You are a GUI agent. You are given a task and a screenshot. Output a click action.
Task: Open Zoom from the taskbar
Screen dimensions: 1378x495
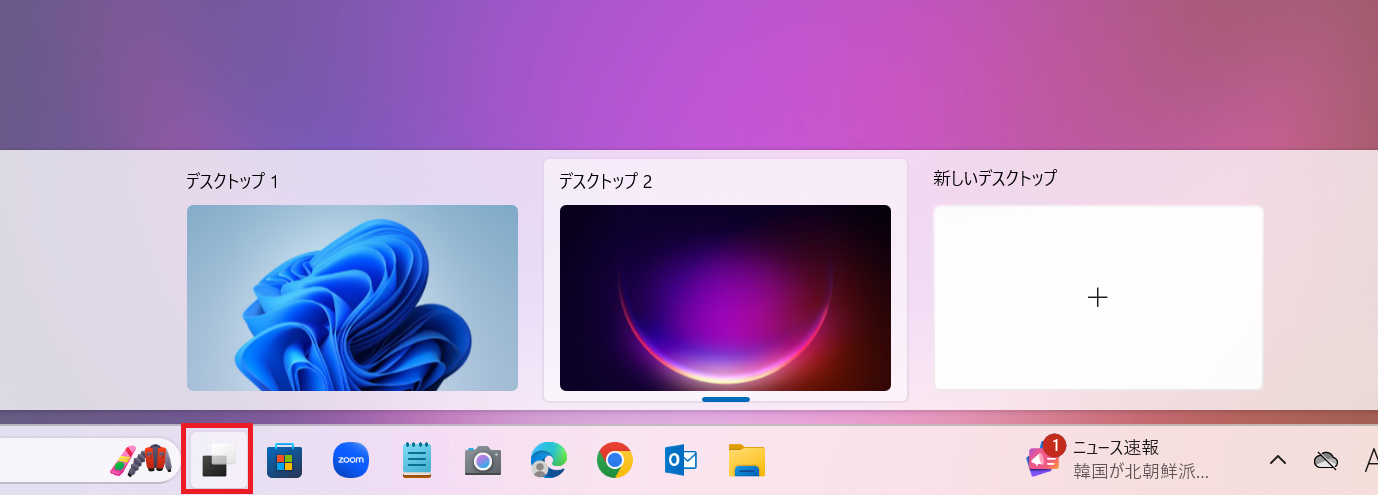[351, 460]
